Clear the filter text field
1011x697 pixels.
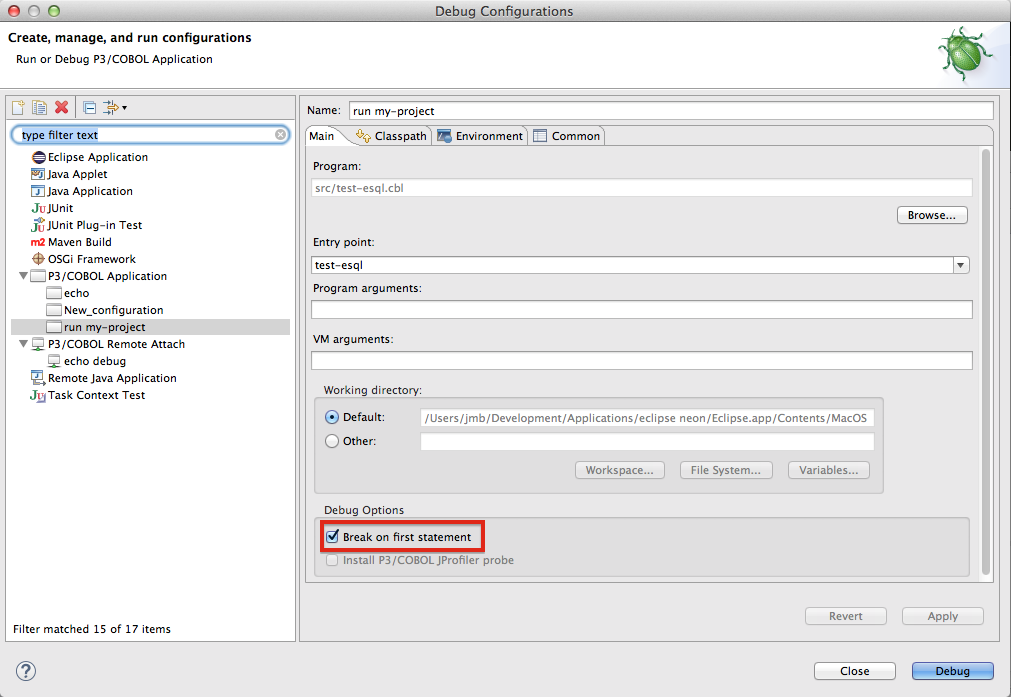tap(280, 134)
